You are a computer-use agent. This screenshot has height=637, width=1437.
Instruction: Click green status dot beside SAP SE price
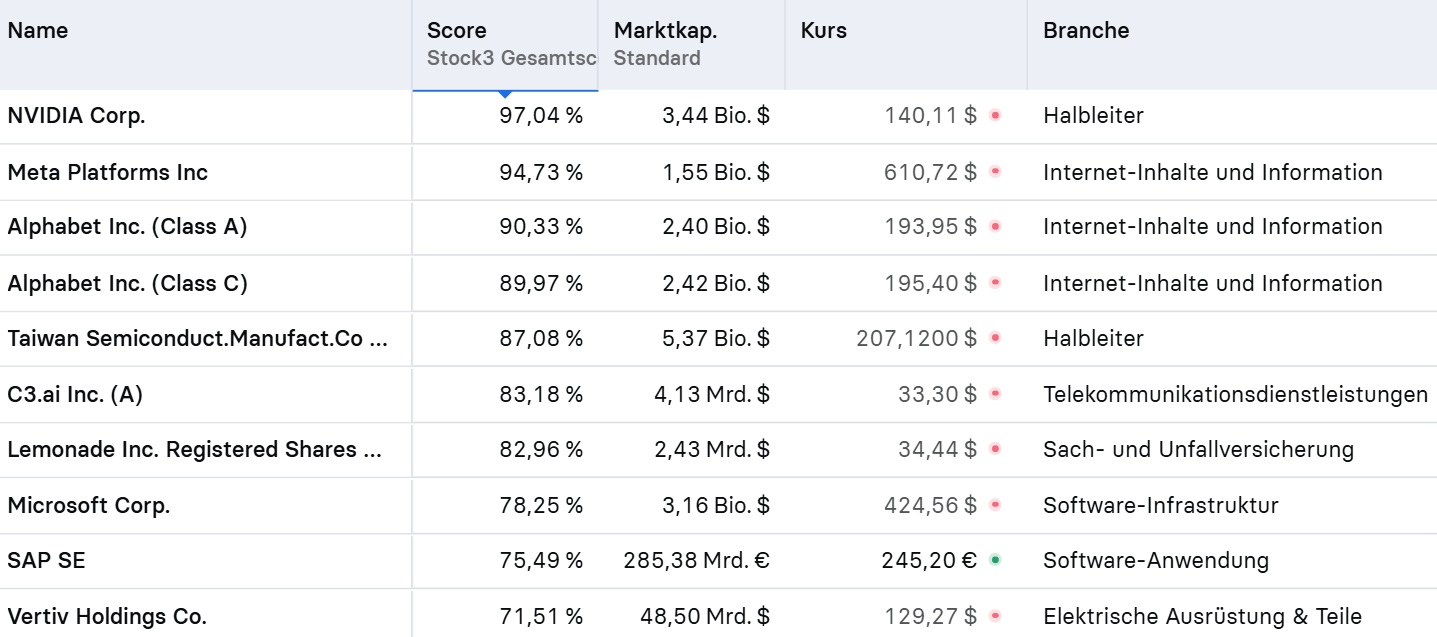[x=995, y=560]
